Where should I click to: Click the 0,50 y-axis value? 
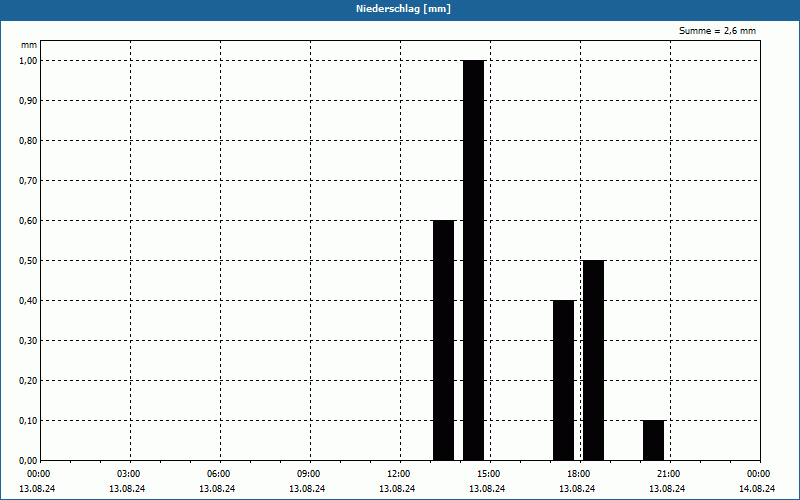tap(28, 261)
